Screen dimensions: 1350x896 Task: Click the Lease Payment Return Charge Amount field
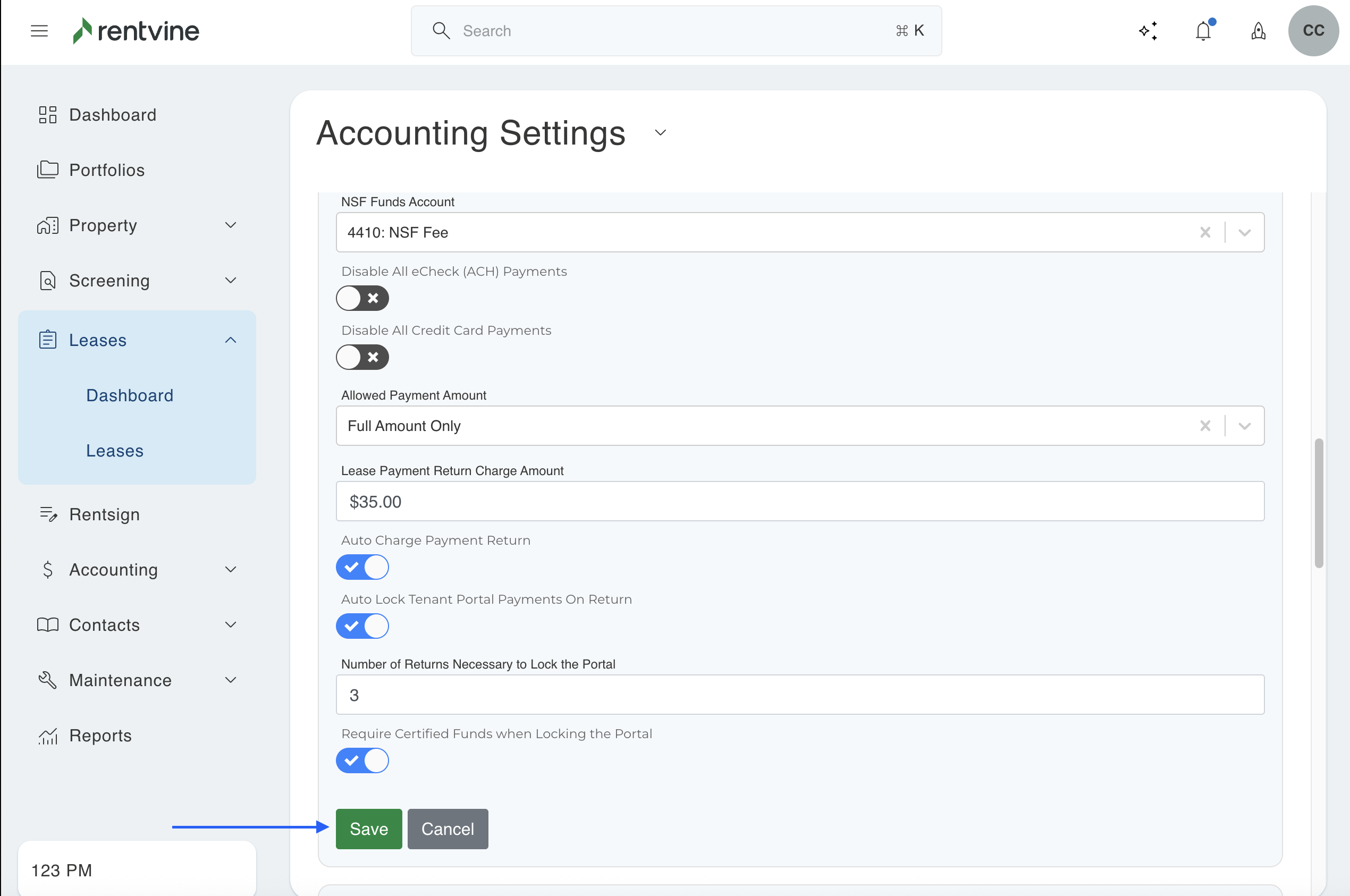click(799, 502)
